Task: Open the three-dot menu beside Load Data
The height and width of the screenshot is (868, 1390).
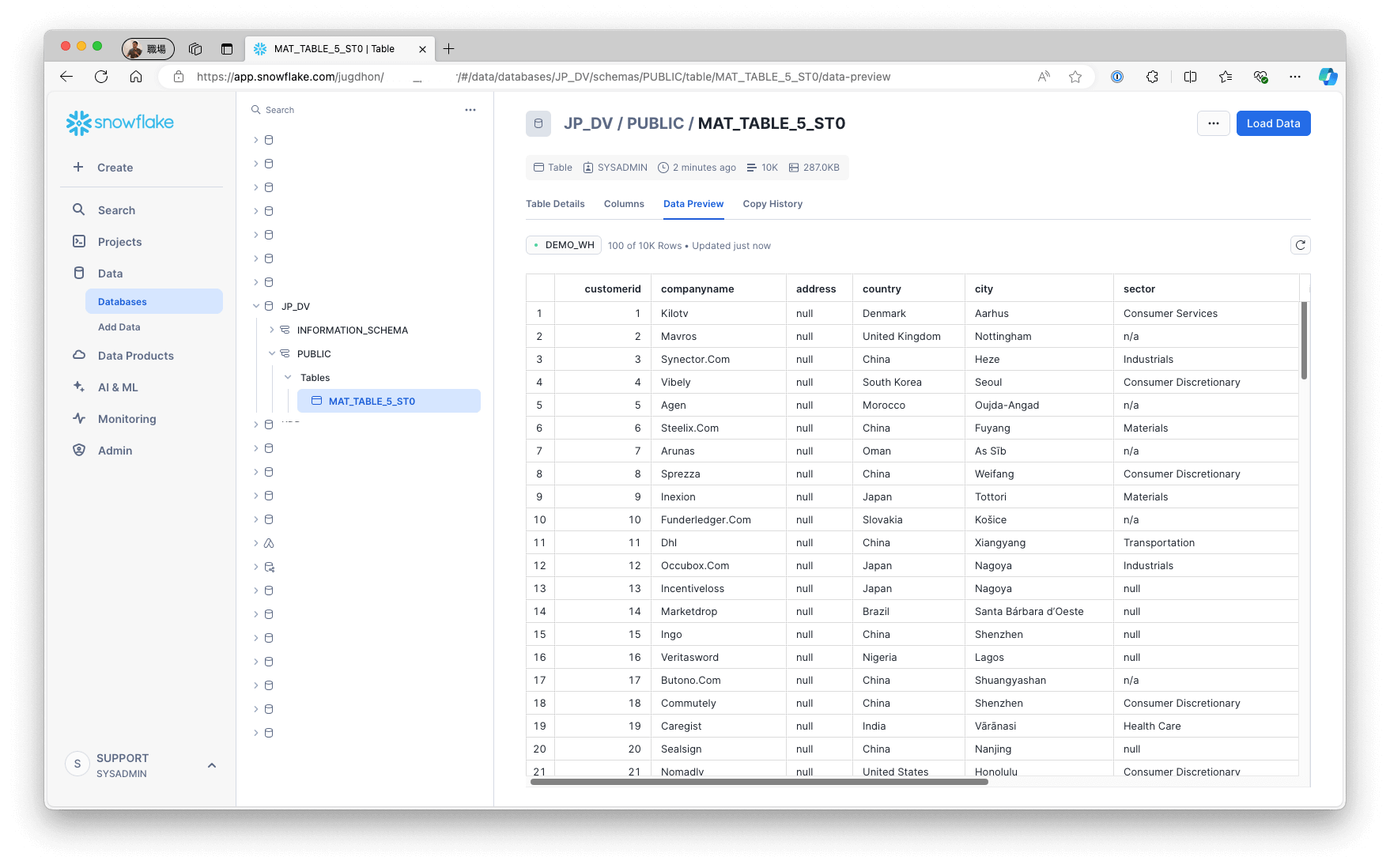Action: point(1213,123)
